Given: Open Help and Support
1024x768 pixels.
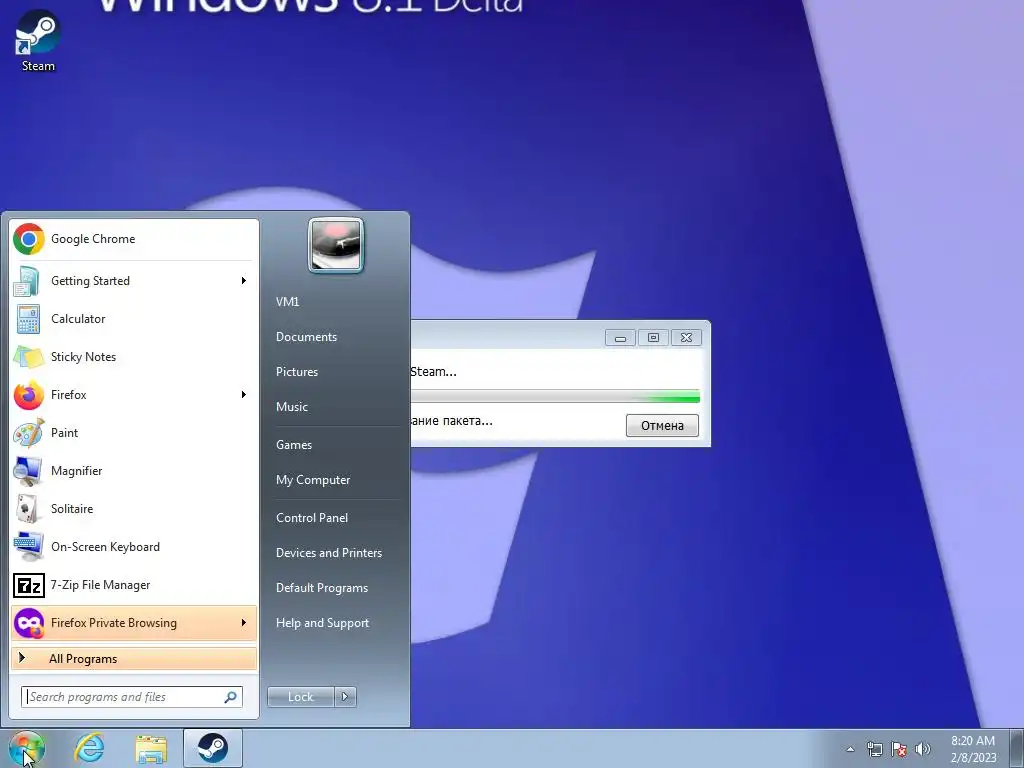Looking at the screenshot, I should point(323,623).
